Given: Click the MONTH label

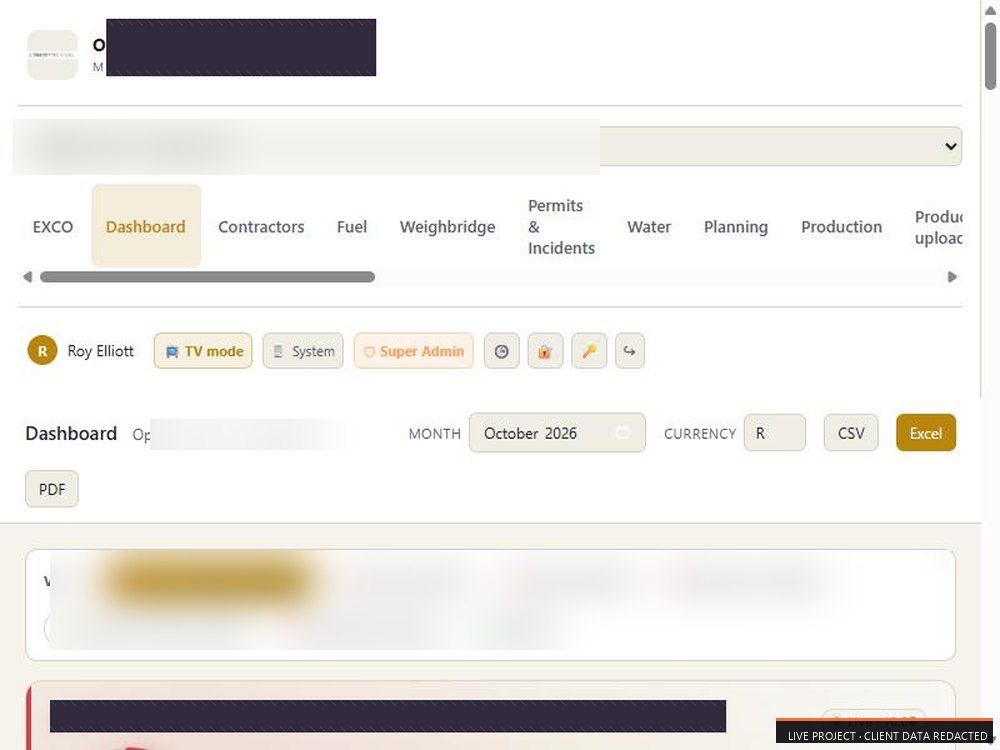Looking at the screenshot, I should 434,434.
